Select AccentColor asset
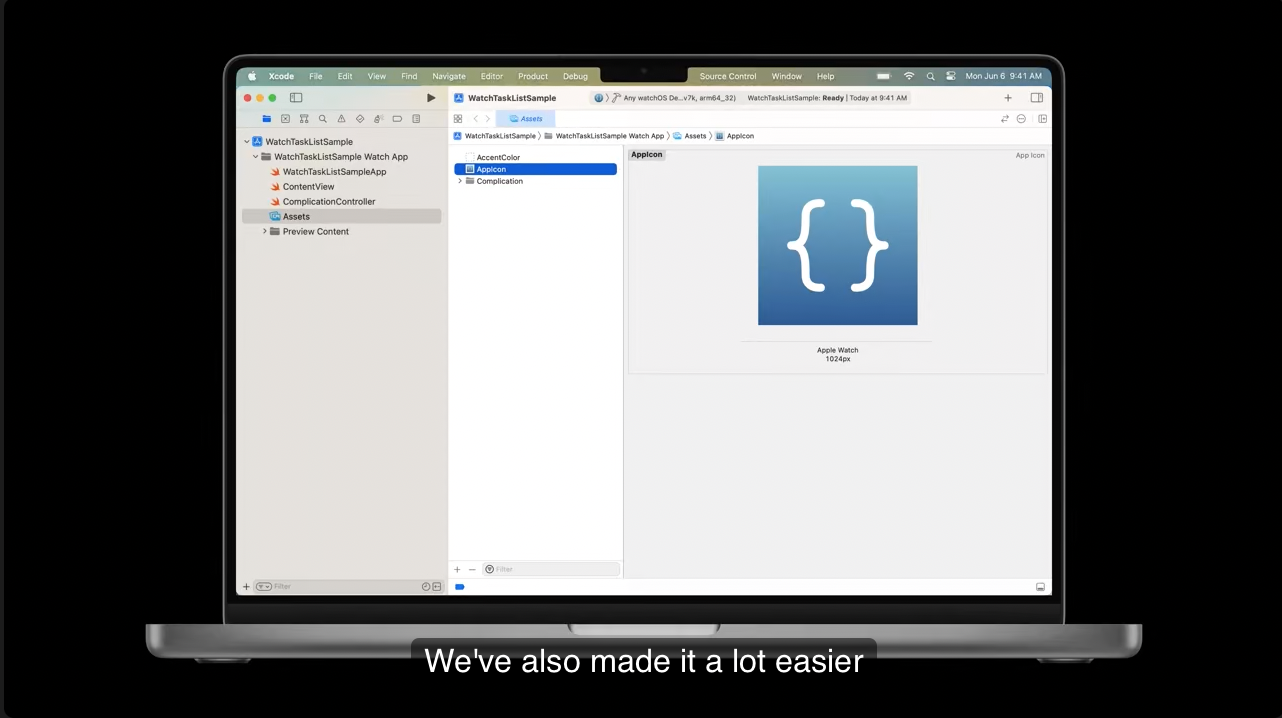Image resolution: width=1282 pixels, height=718 pixels. 498,157
